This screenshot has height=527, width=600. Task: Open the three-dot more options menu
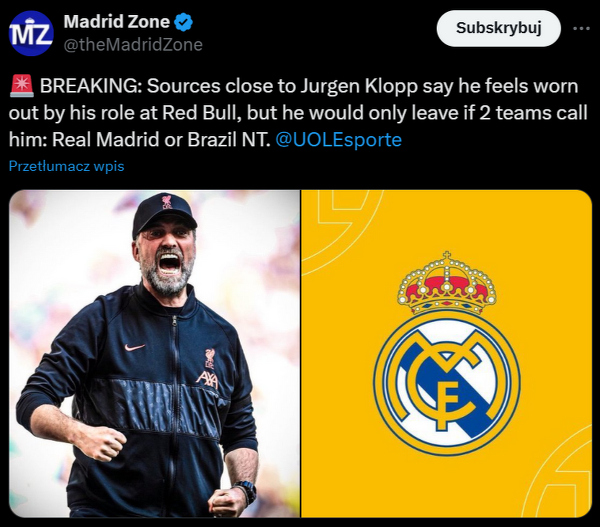581,28
